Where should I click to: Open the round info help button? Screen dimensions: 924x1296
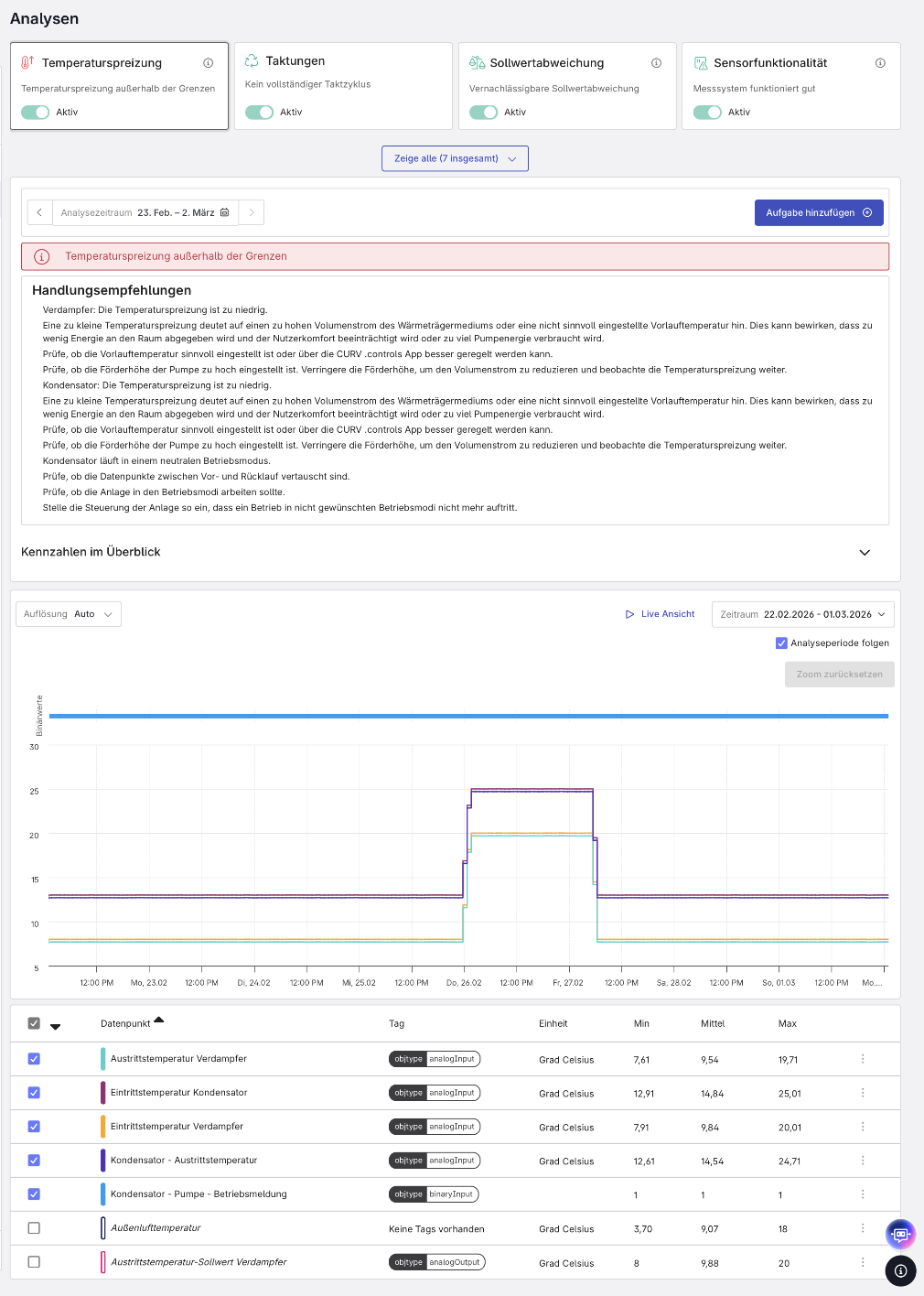[900, 1270]
